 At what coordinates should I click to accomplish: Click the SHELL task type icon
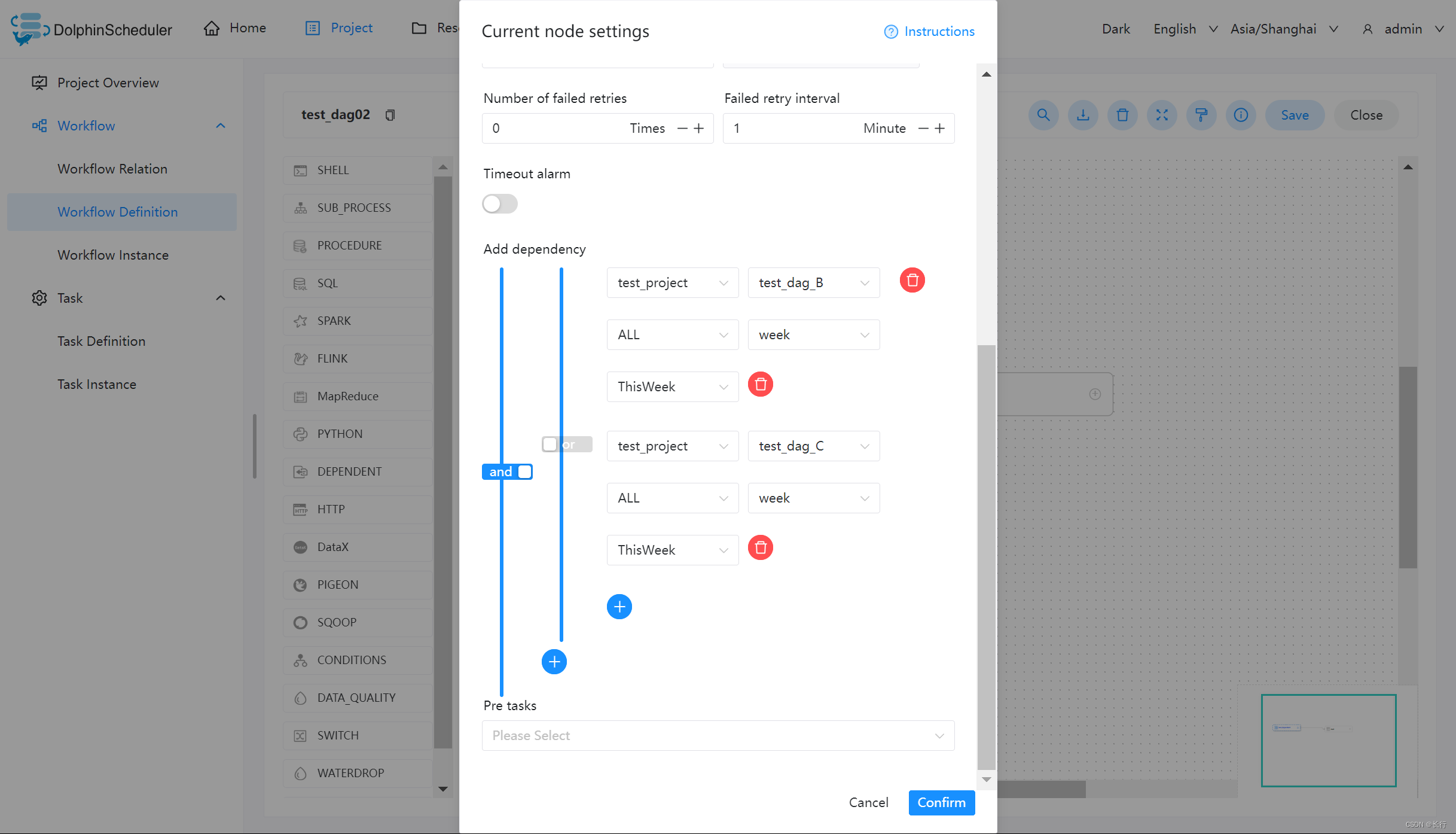tap(300, 170)
